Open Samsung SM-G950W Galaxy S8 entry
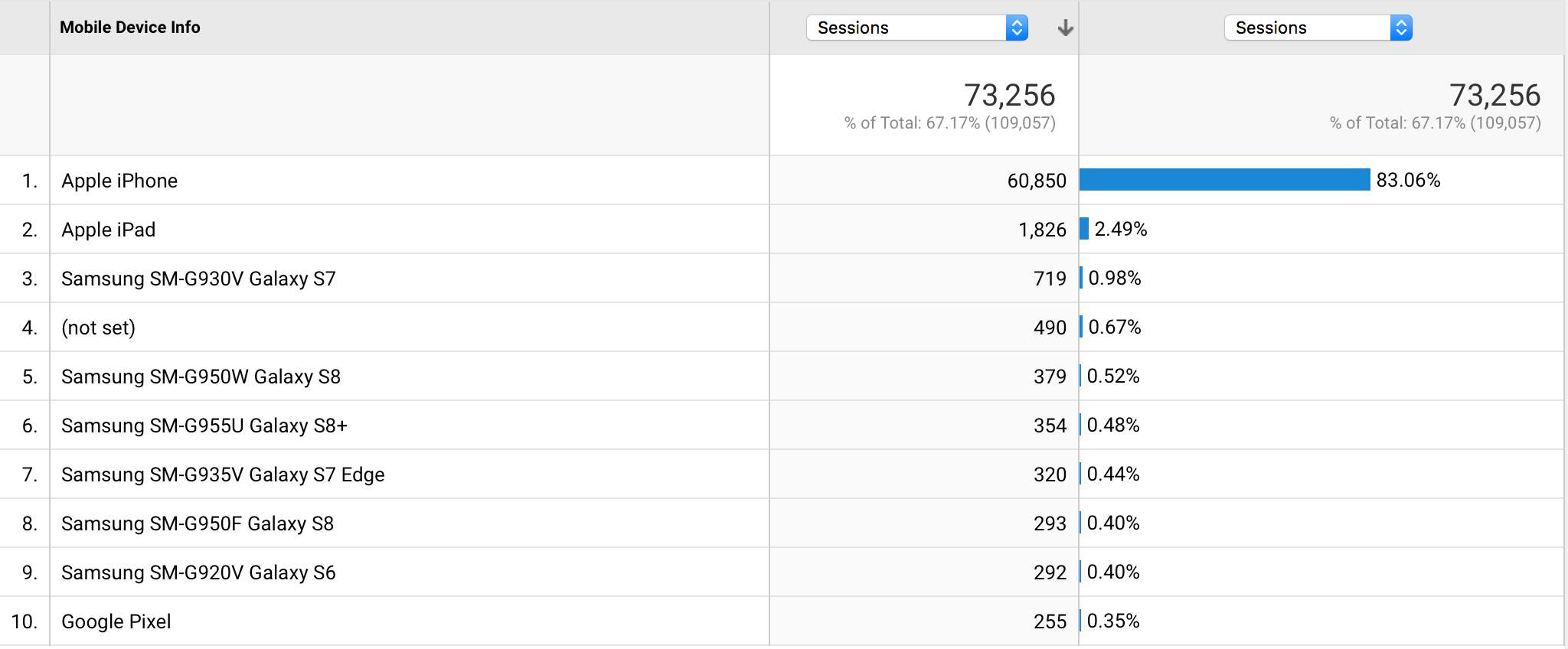The width and height of the screenshot is (1568, 649). tap(201, 377)
